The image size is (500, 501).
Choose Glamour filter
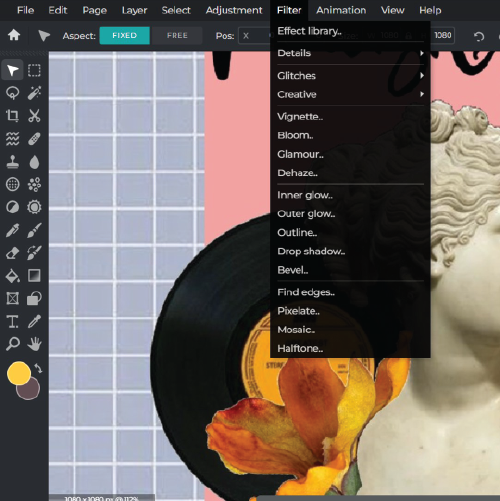[350, 154]
